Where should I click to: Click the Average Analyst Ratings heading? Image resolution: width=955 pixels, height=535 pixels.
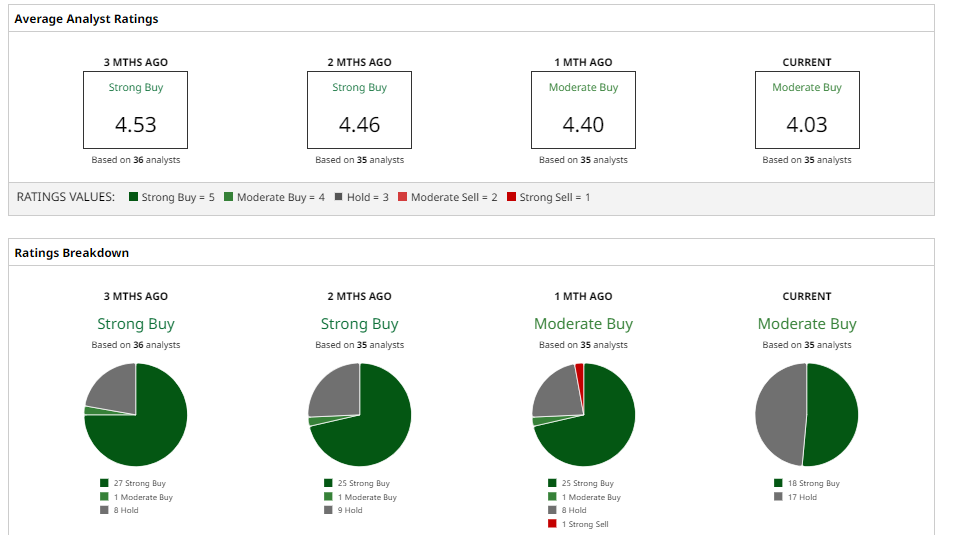click(86, 19)
